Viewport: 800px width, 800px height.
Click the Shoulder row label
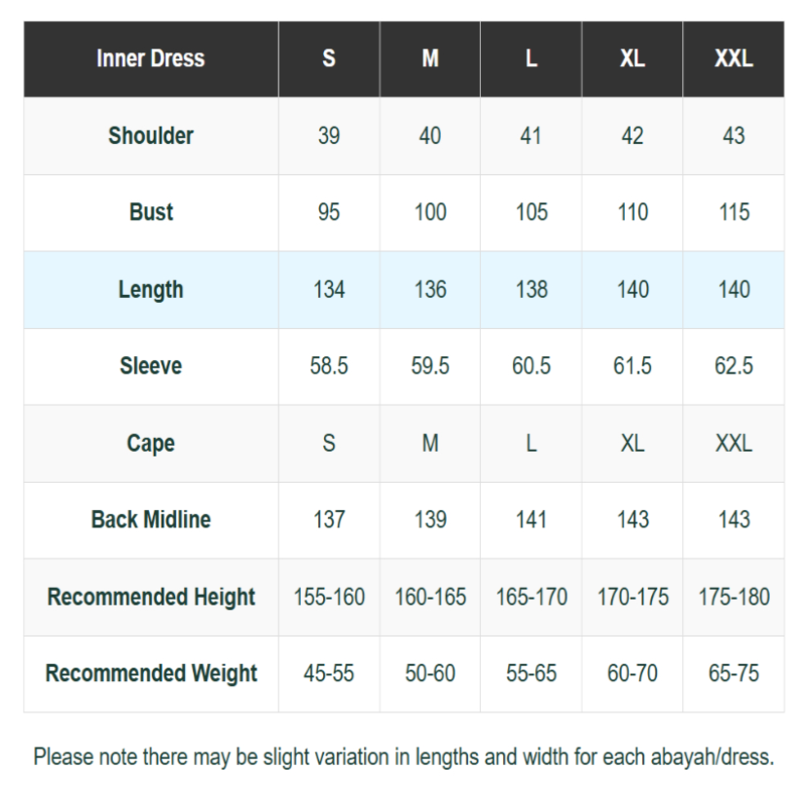click(x=150, y=136)
